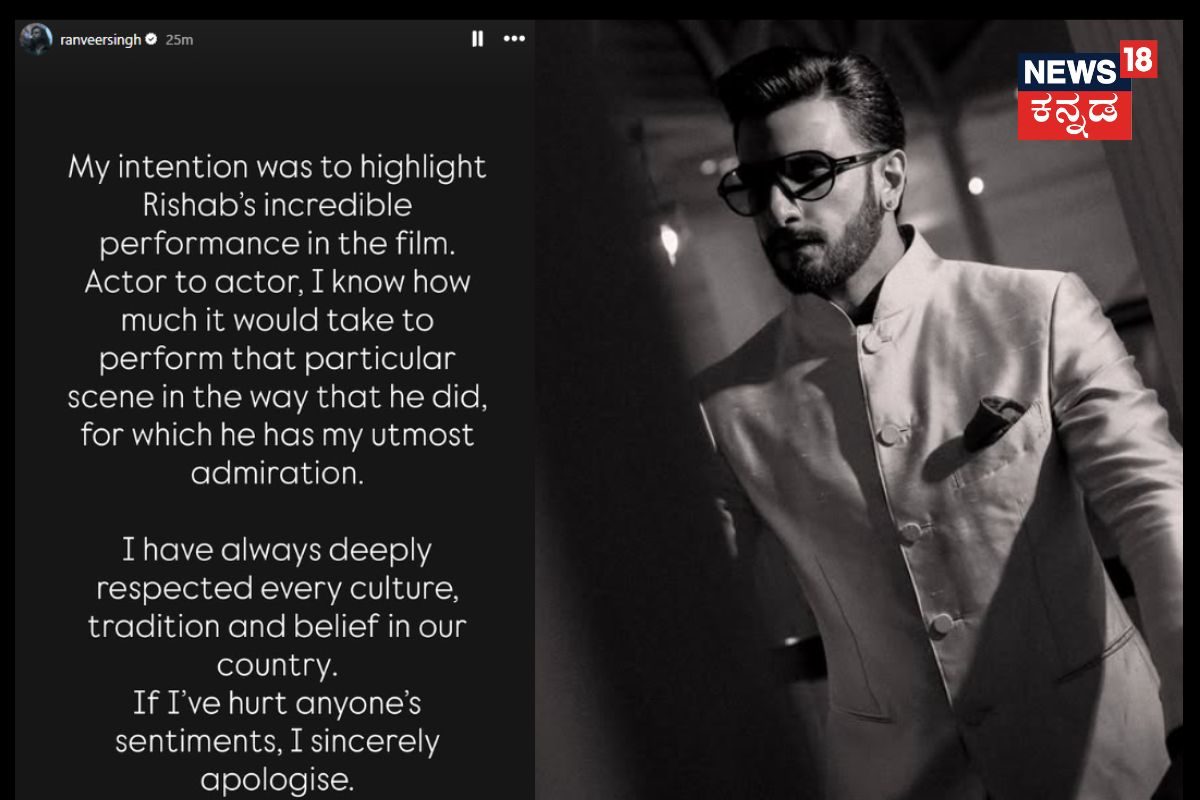This screenshot has width=1200, height=800.
Task: Click the word 'apologise.' at the bottom
Action: coord(277,780)
